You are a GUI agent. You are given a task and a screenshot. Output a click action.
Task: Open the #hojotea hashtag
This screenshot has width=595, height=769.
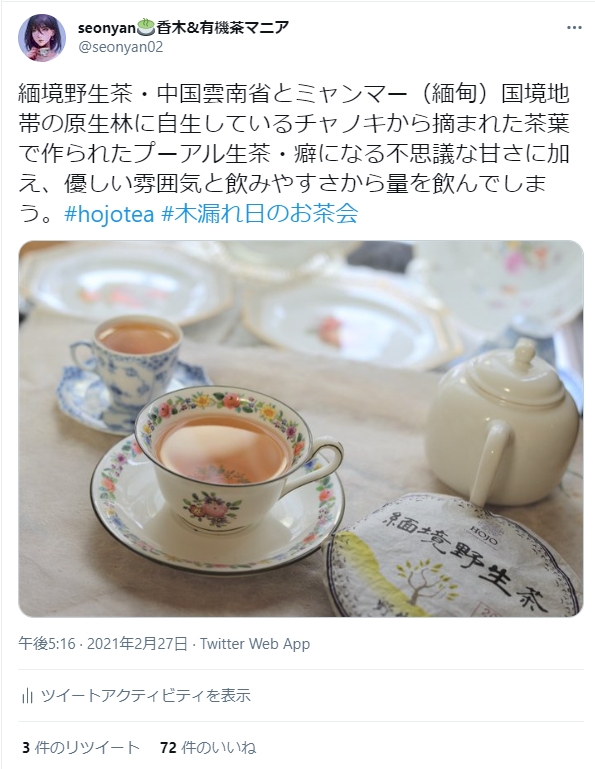coord(109,214)
